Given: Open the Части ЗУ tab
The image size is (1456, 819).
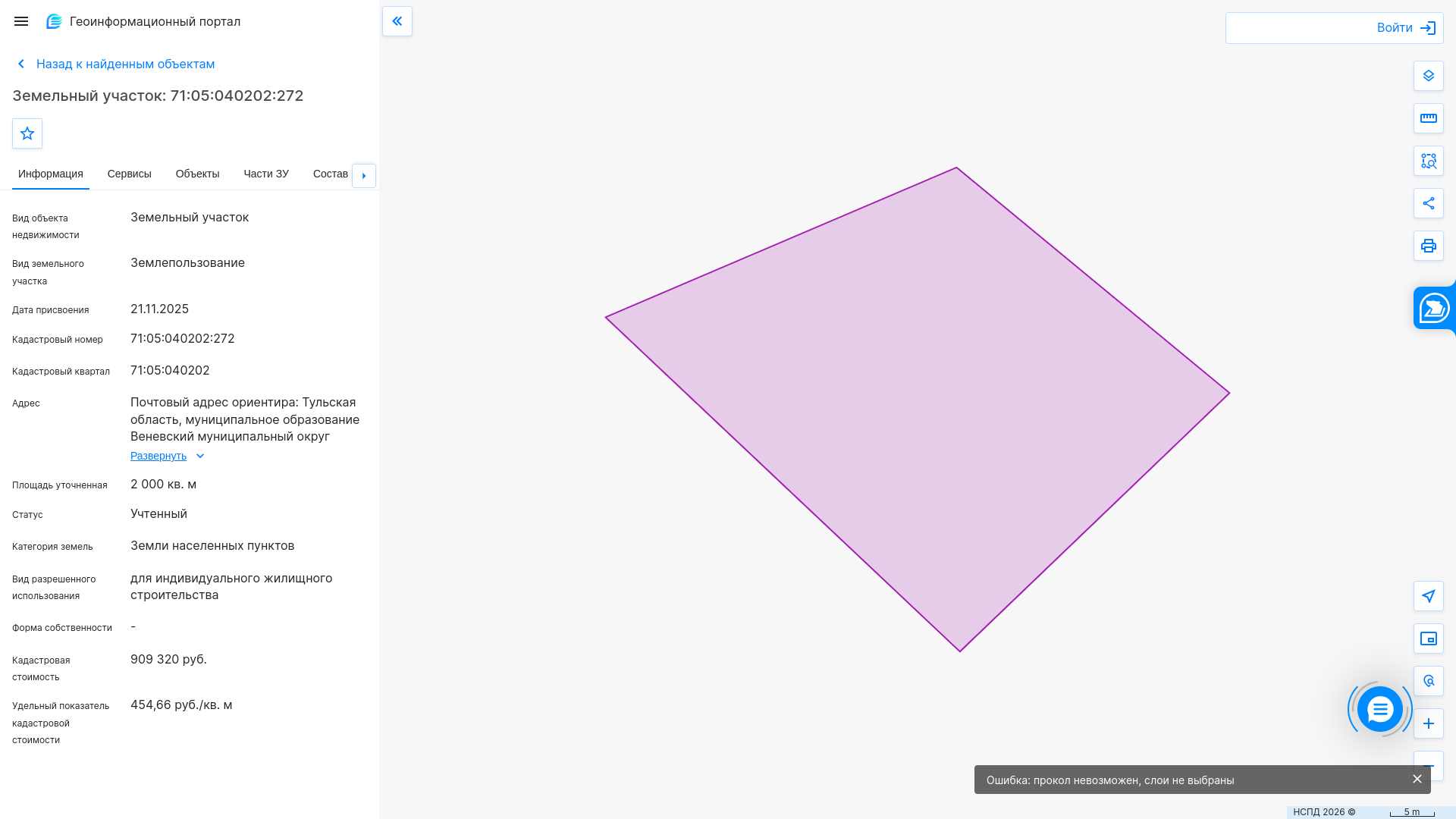Looking at the screenshot, I should tap(266, 174).
